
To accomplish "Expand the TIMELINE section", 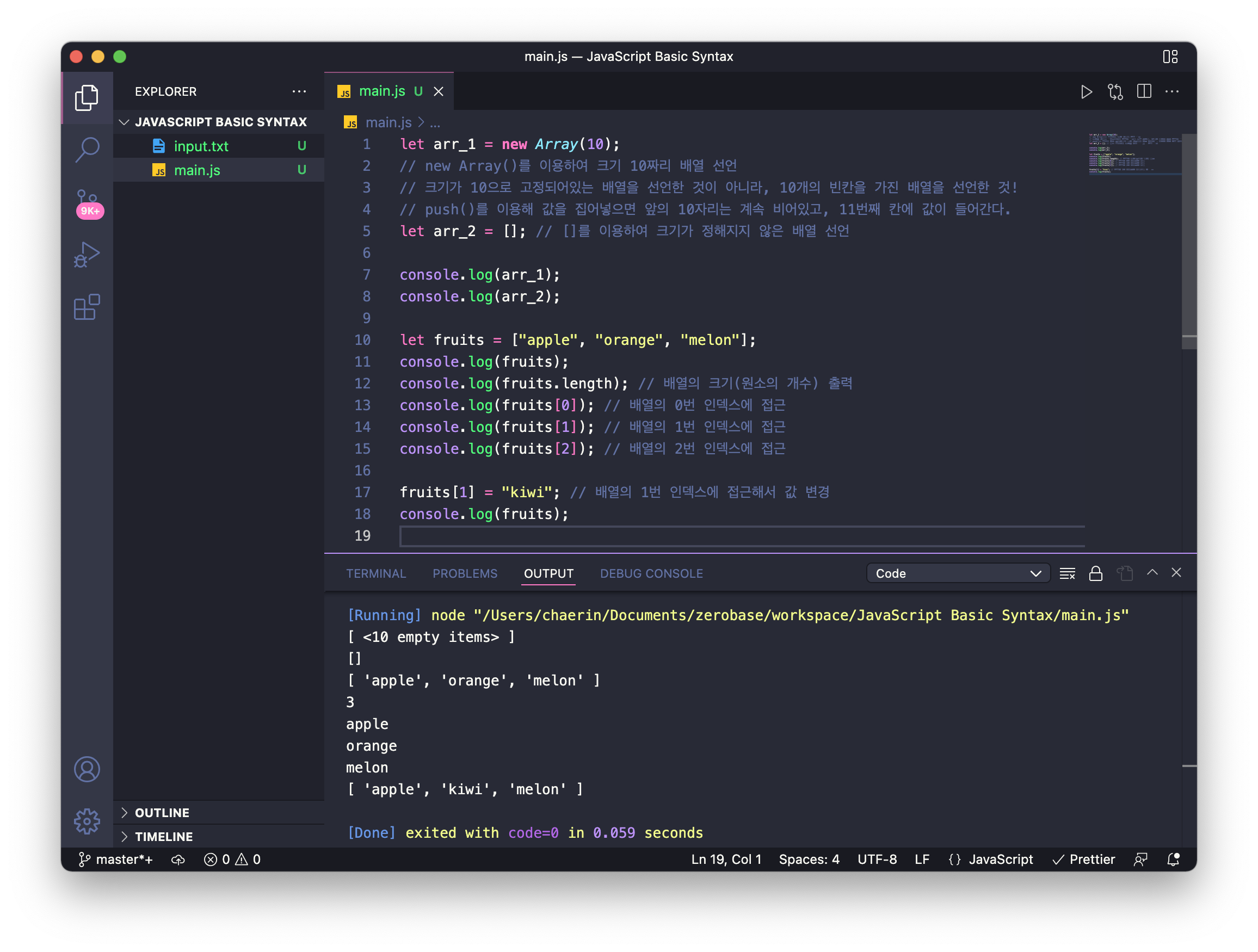I will click(x=164, y=837).
